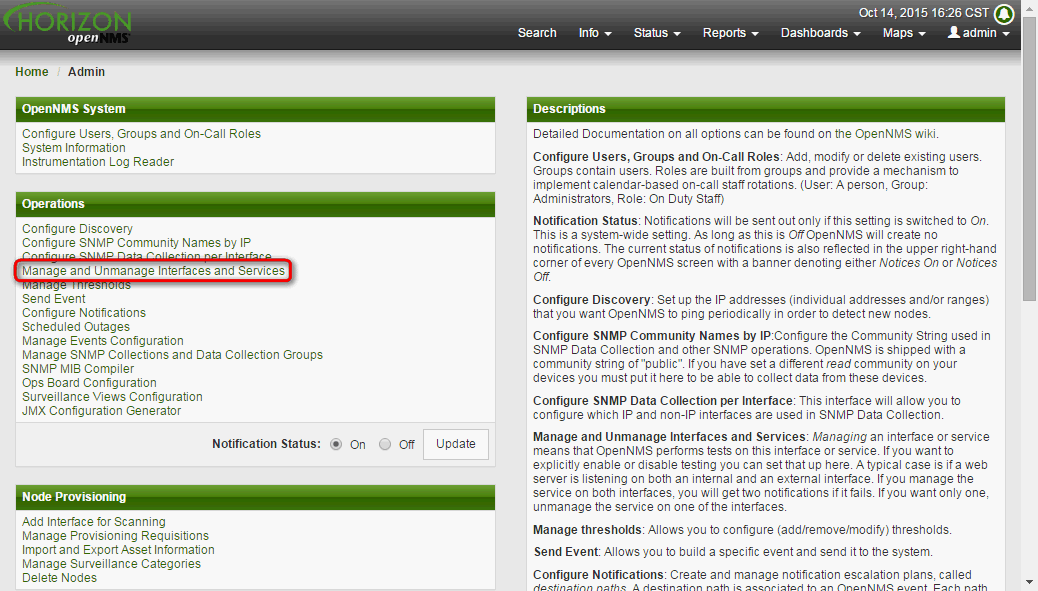The width and height of the screenshot is (1038, 591).
Task: Open Instrumentation Log Reader
Action: tap(98, 161)
